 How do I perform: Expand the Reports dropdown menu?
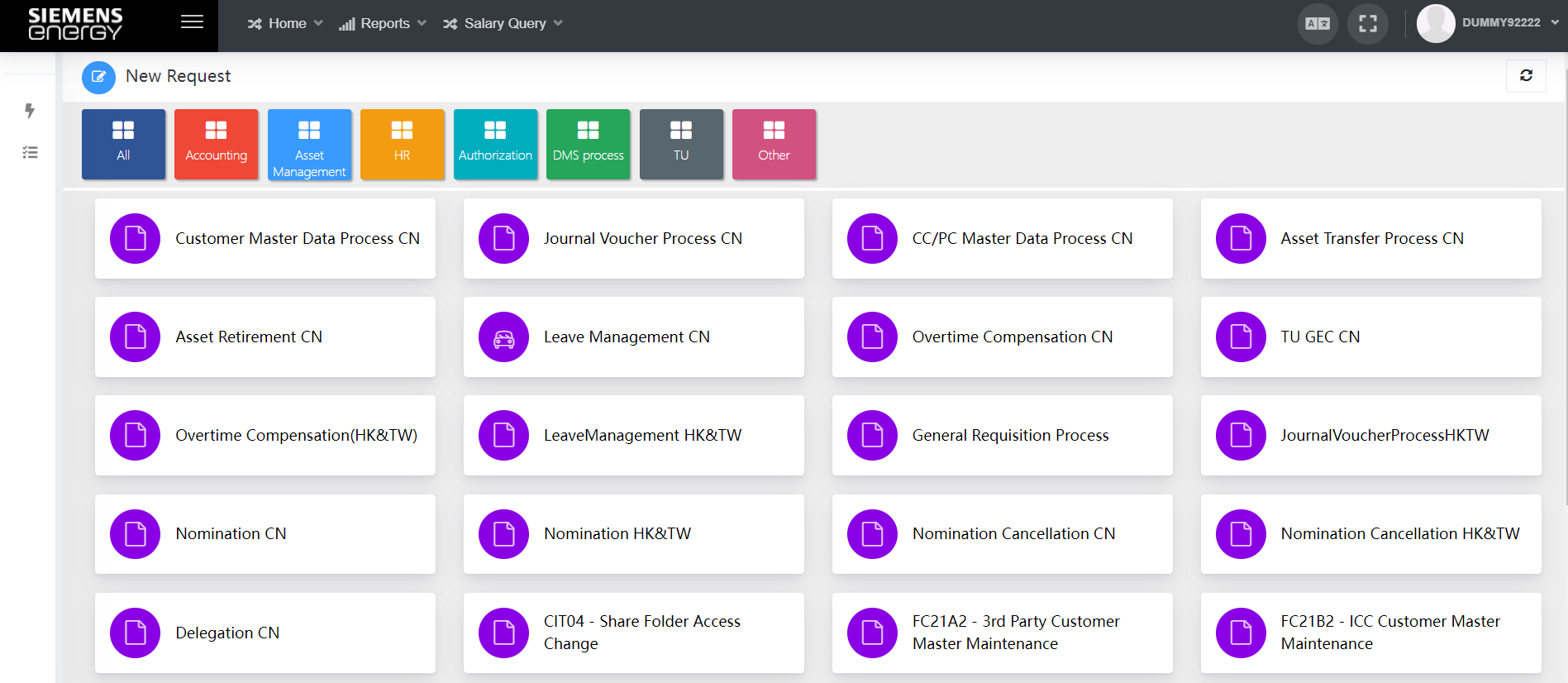point(383,24)
